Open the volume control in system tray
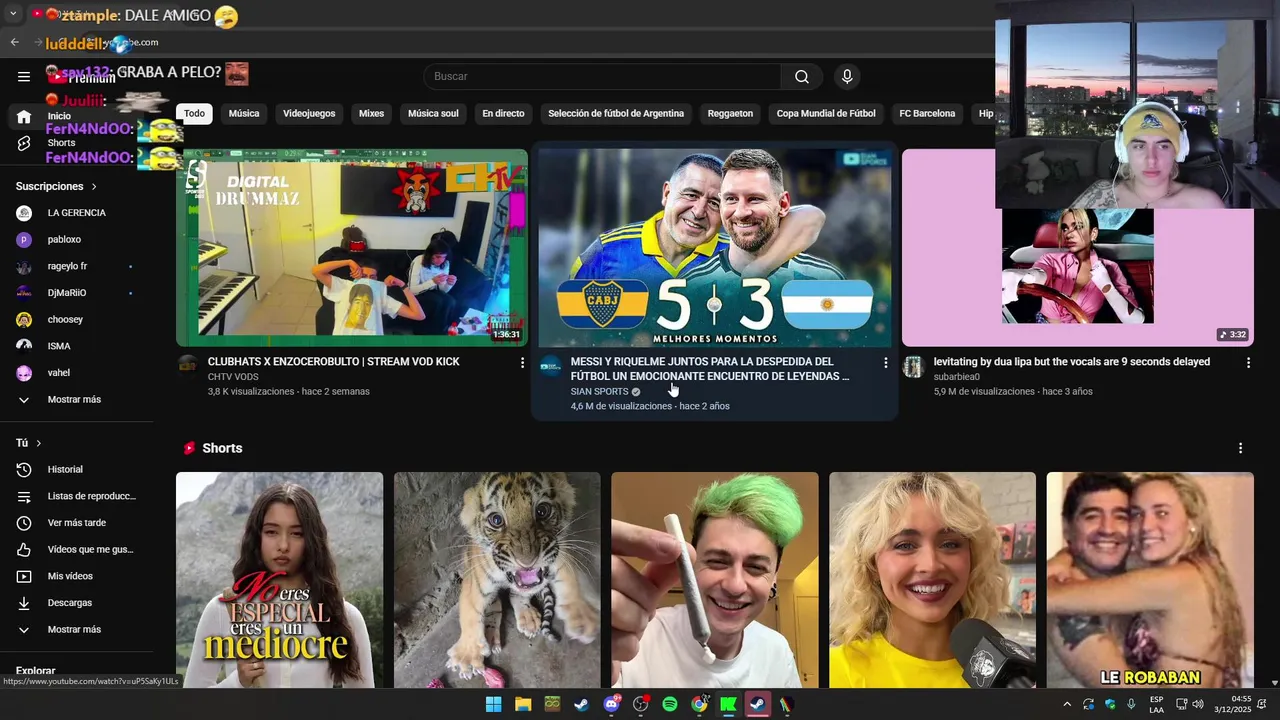Viewport: 1280px width, 720px height. pyautogui.click(x=1197, y=704)
